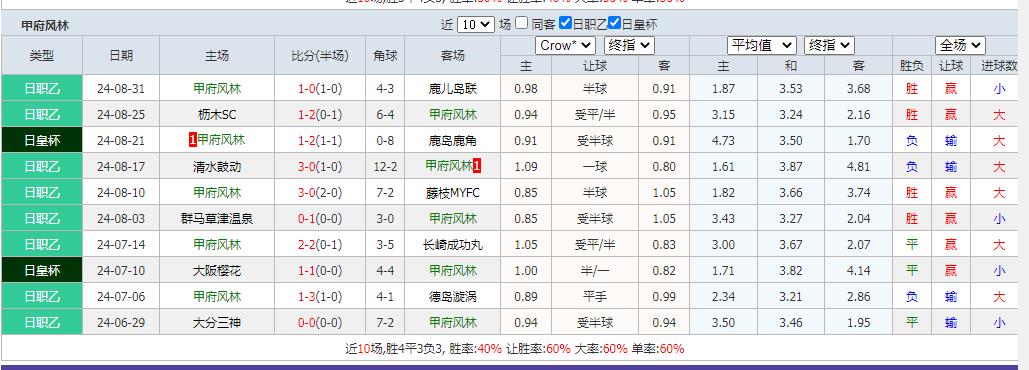Click the 类型 column header
The image size is (1029, 370).
point(42,56)
